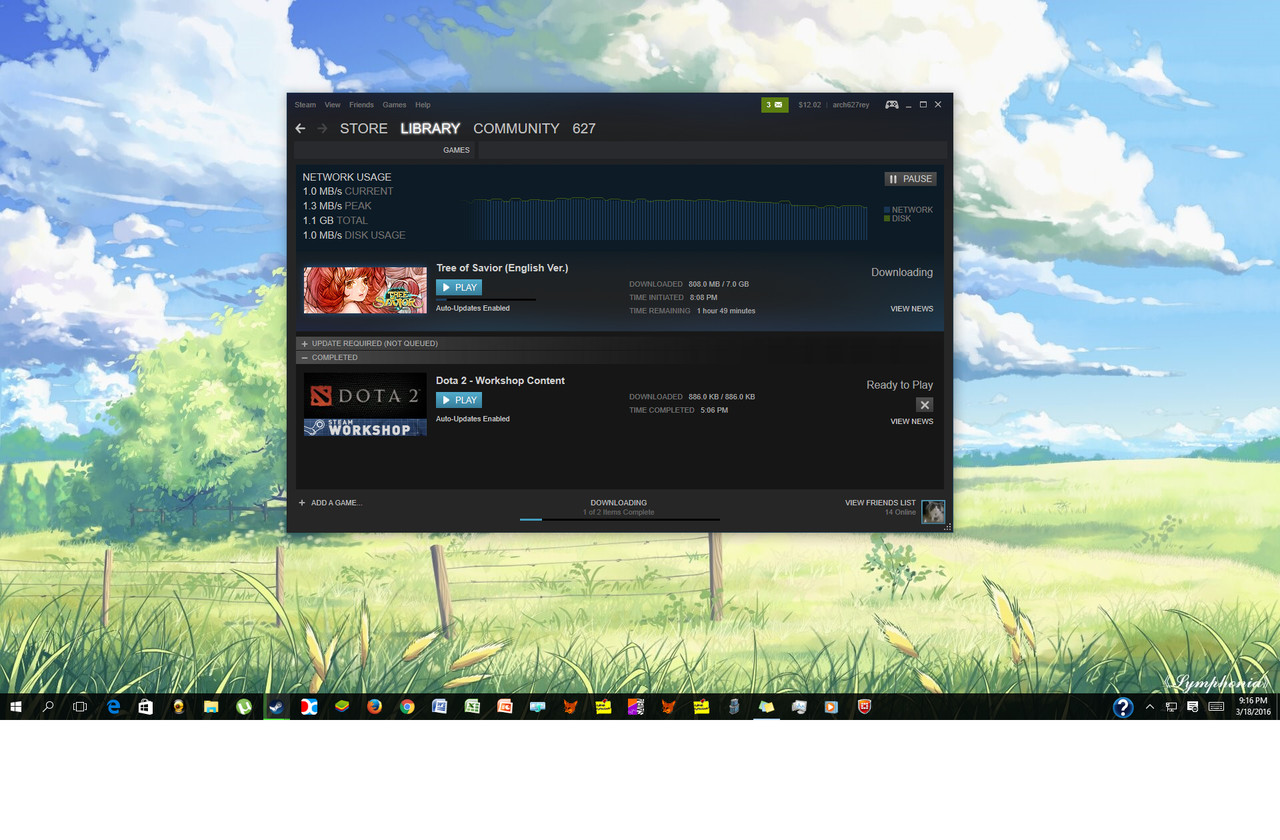
Task: Open the Steam menu
Action: [305, 105]
